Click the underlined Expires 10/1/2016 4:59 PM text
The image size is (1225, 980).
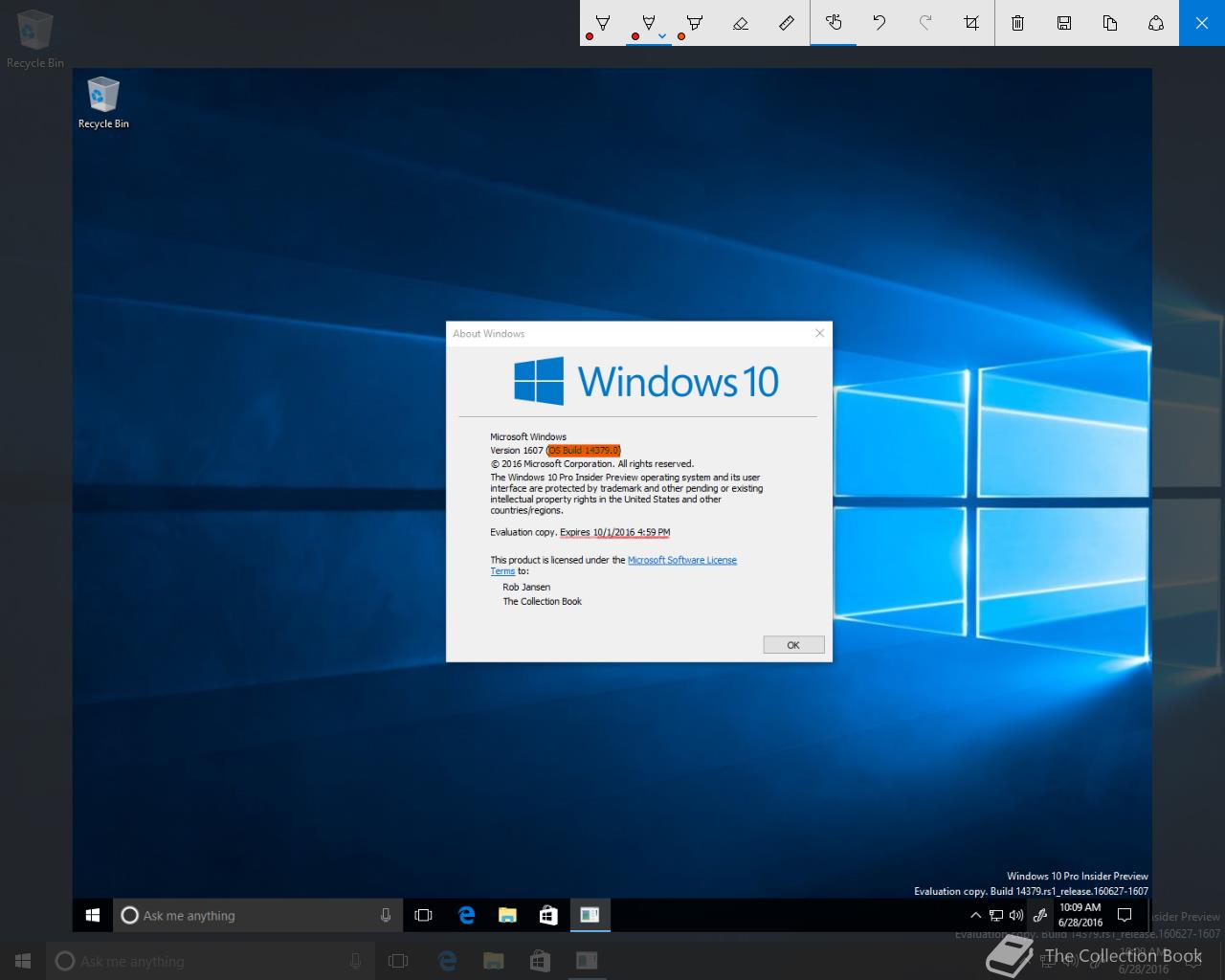click(614, 532)
